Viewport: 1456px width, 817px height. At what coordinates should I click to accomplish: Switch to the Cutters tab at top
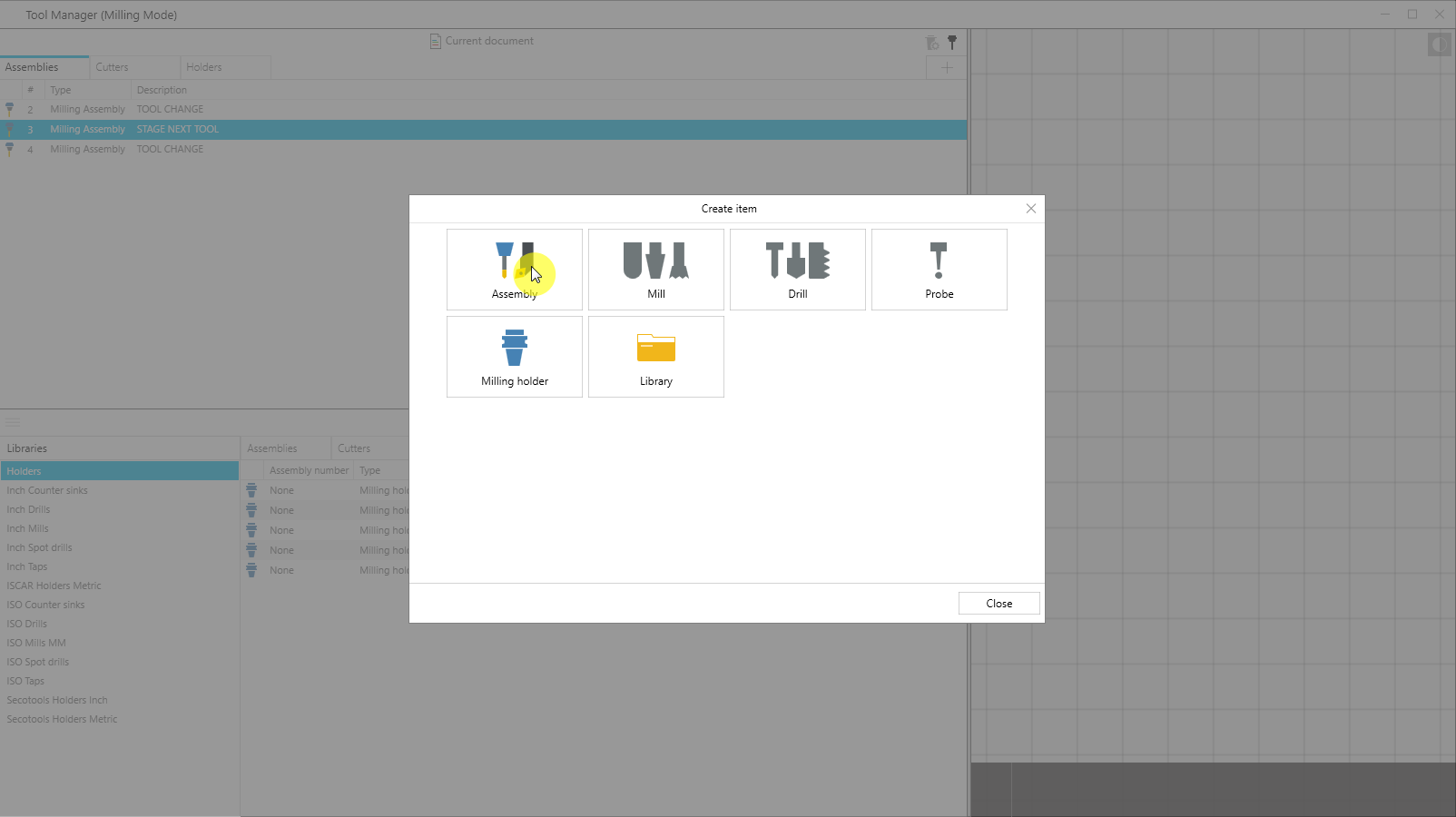pos(113,67)
